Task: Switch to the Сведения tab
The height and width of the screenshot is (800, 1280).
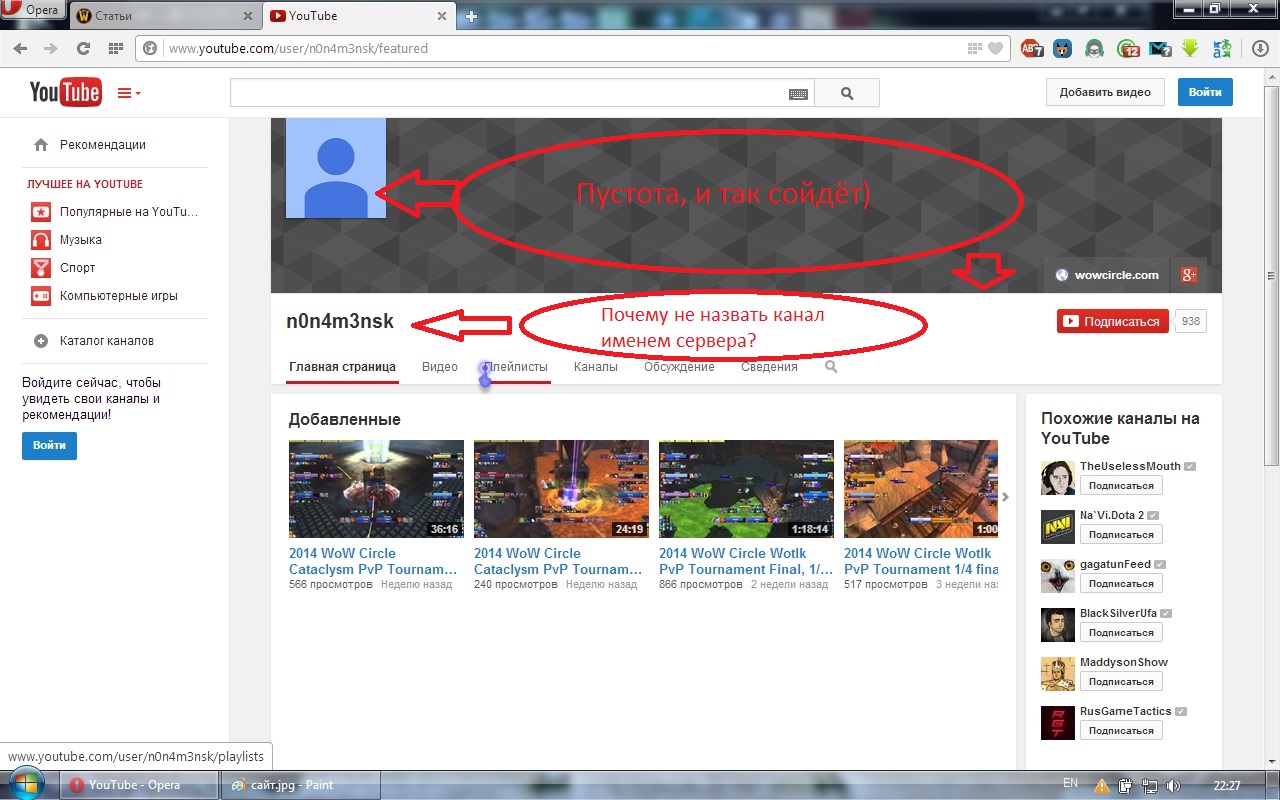Action: [x=769, y=367]
